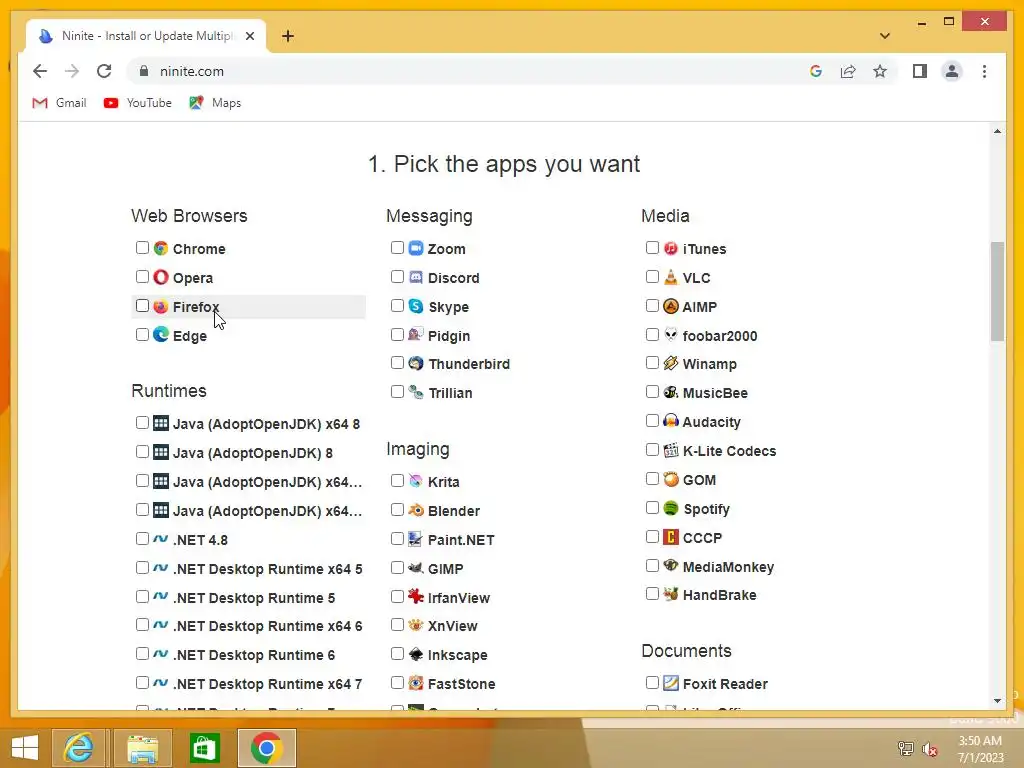Open the Chrome three-dot menu
This screenshot has width=1024, height=768.
click(x=984, y=71)
